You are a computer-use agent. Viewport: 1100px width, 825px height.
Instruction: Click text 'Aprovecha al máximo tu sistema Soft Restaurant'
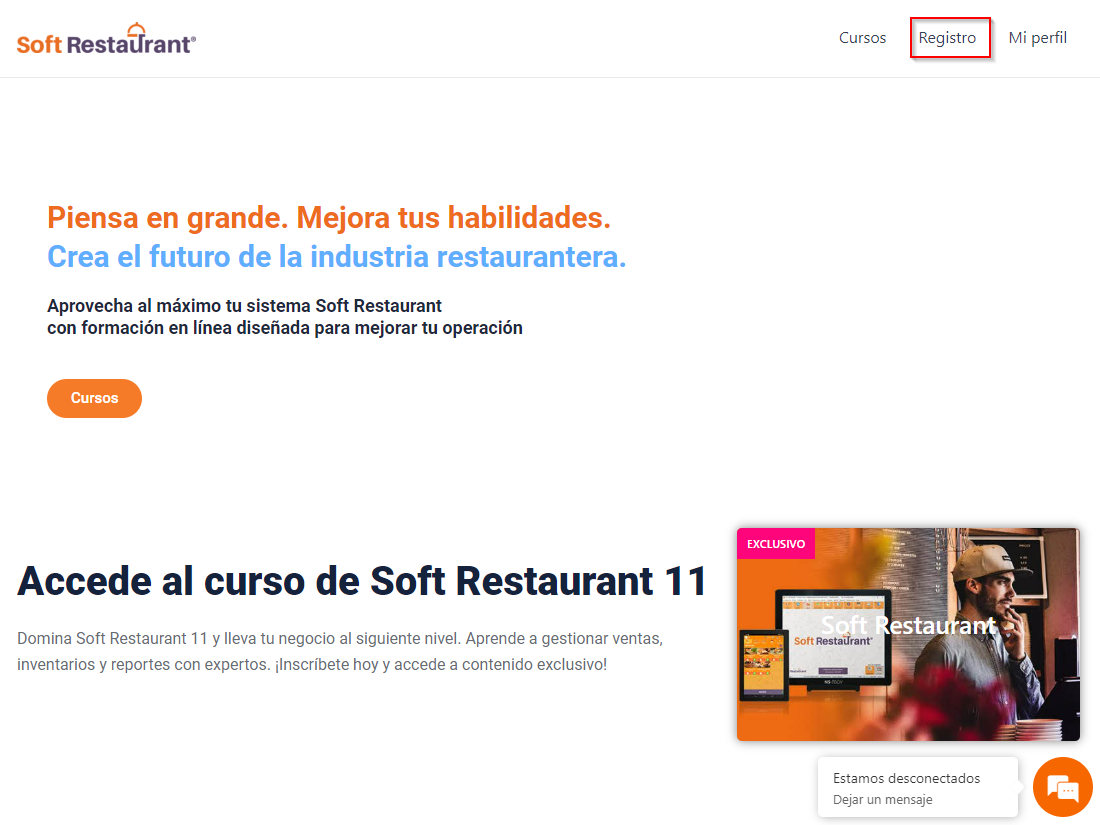pyautogui.click(x=244, y=306)
